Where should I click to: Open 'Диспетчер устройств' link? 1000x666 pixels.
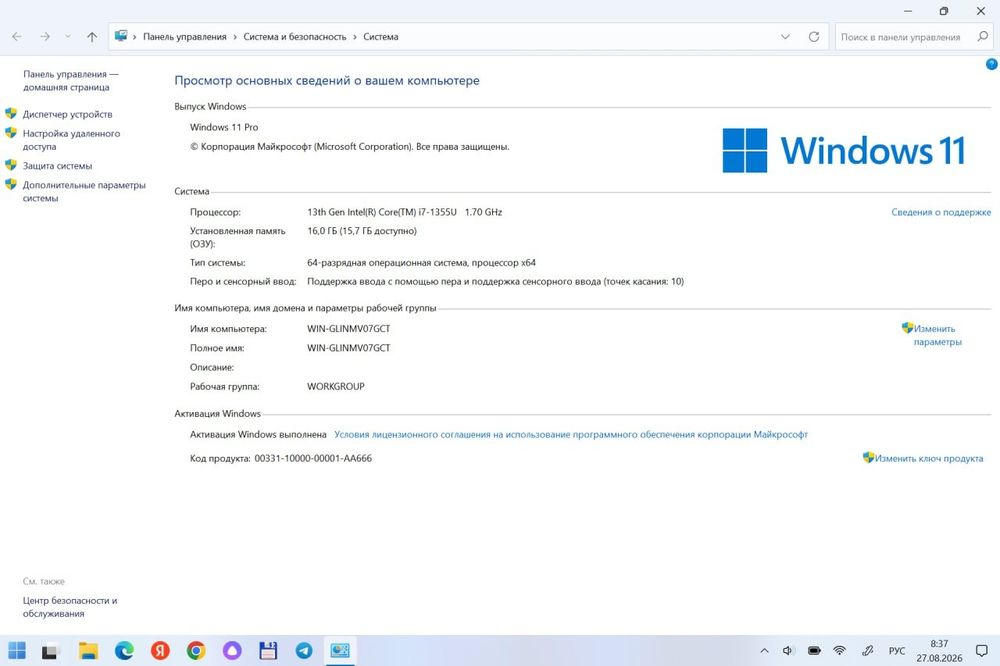(68, 114)
